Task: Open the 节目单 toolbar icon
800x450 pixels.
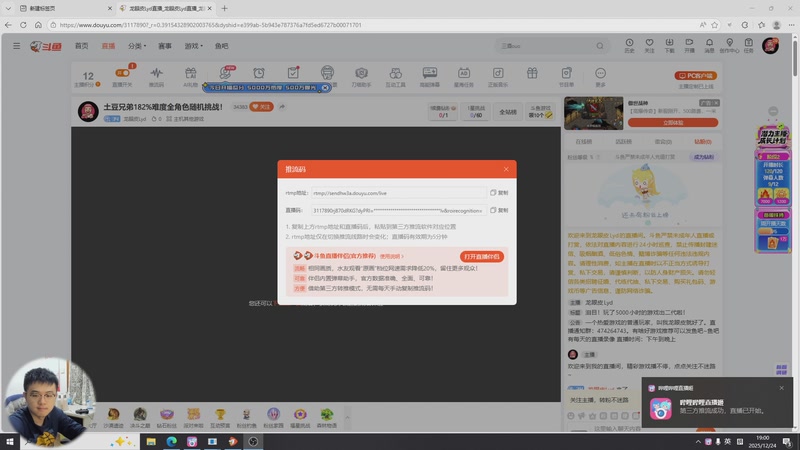Action: pos(566,77)
